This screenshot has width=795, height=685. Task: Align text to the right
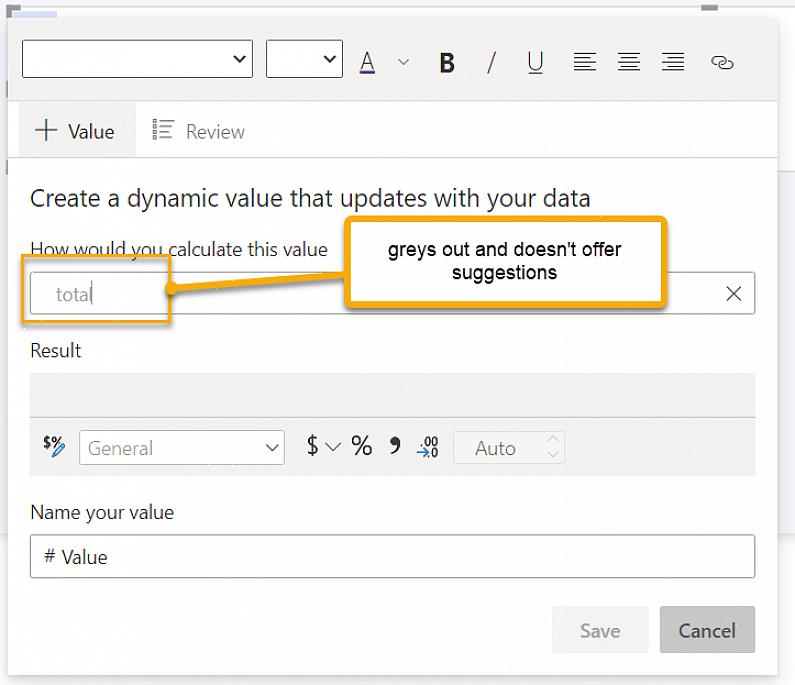[673, 62]
